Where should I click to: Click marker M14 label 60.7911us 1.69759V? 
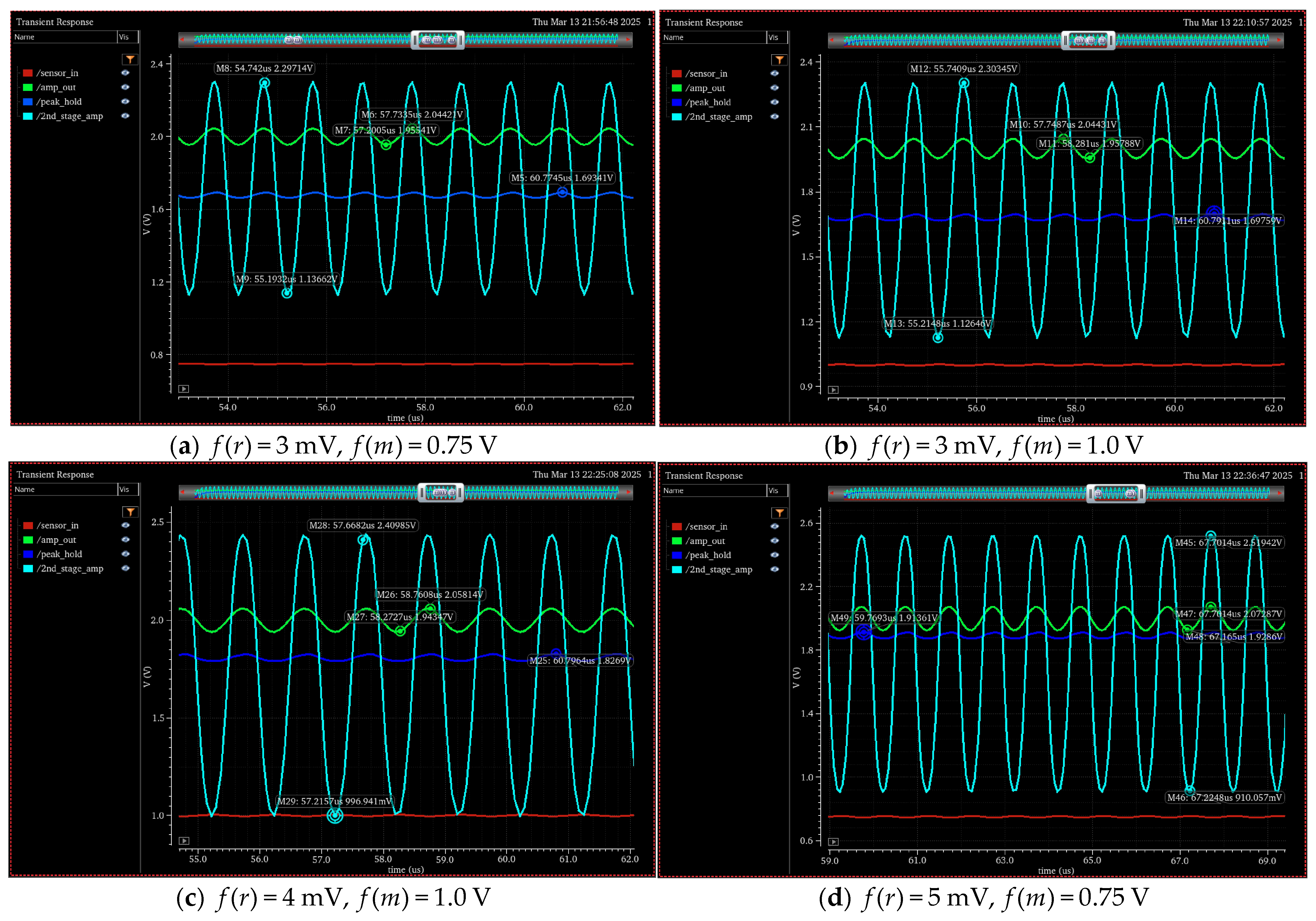pyautogui.click(x=1228, y=221)
